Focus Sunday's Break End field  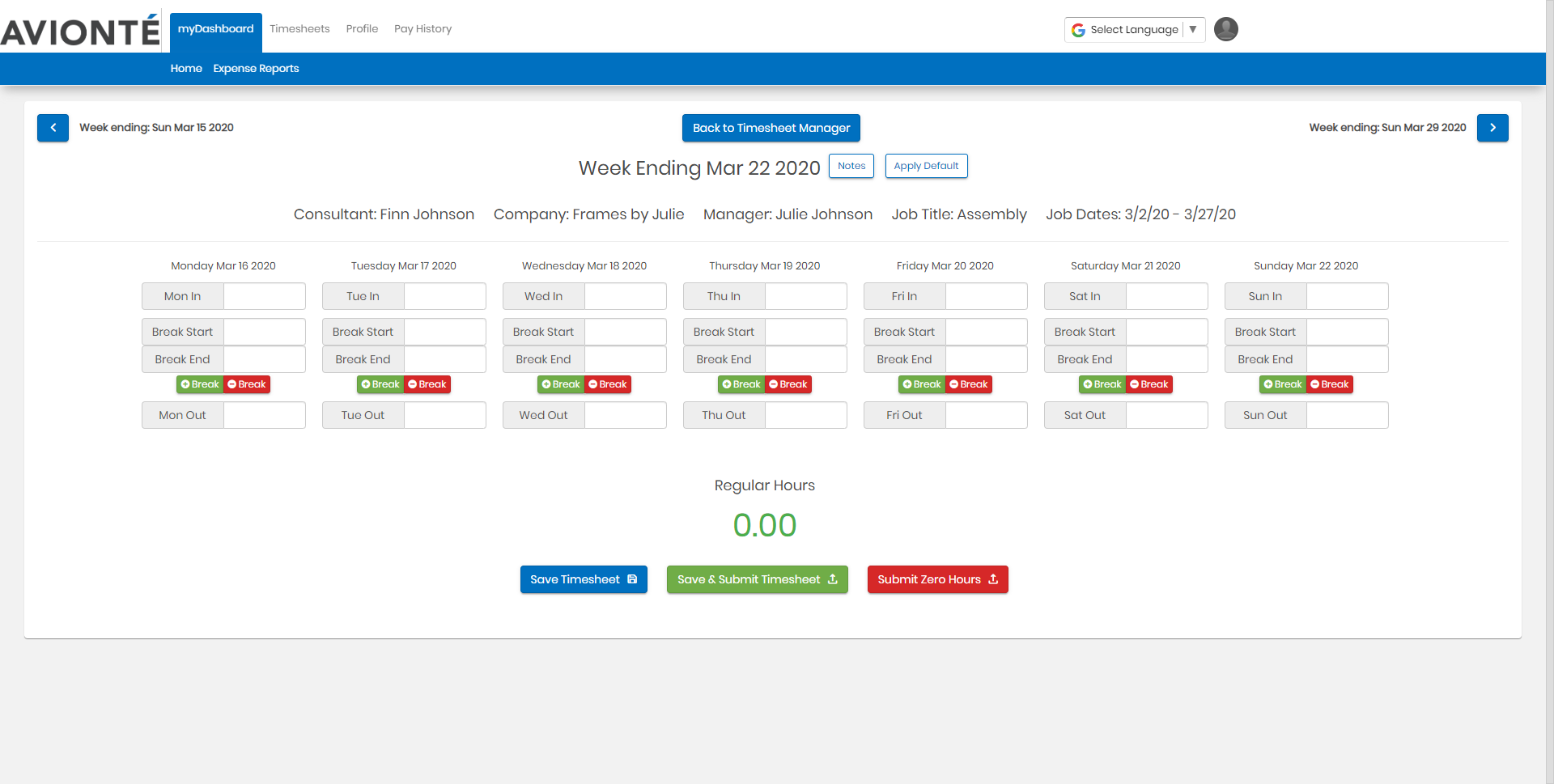[x=1348, y=359]
